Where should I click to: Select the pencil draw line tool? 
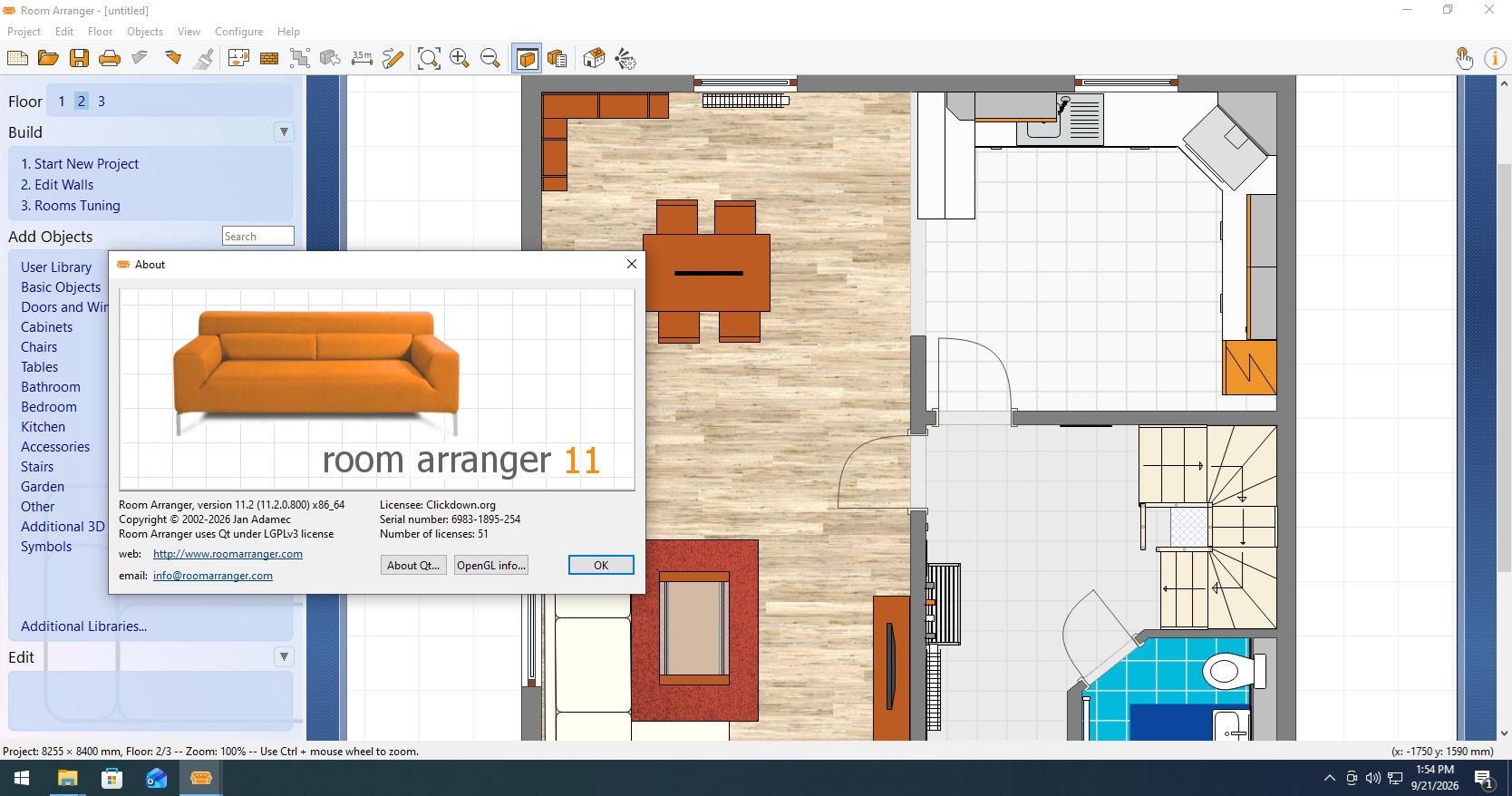[x=393, y=59]
